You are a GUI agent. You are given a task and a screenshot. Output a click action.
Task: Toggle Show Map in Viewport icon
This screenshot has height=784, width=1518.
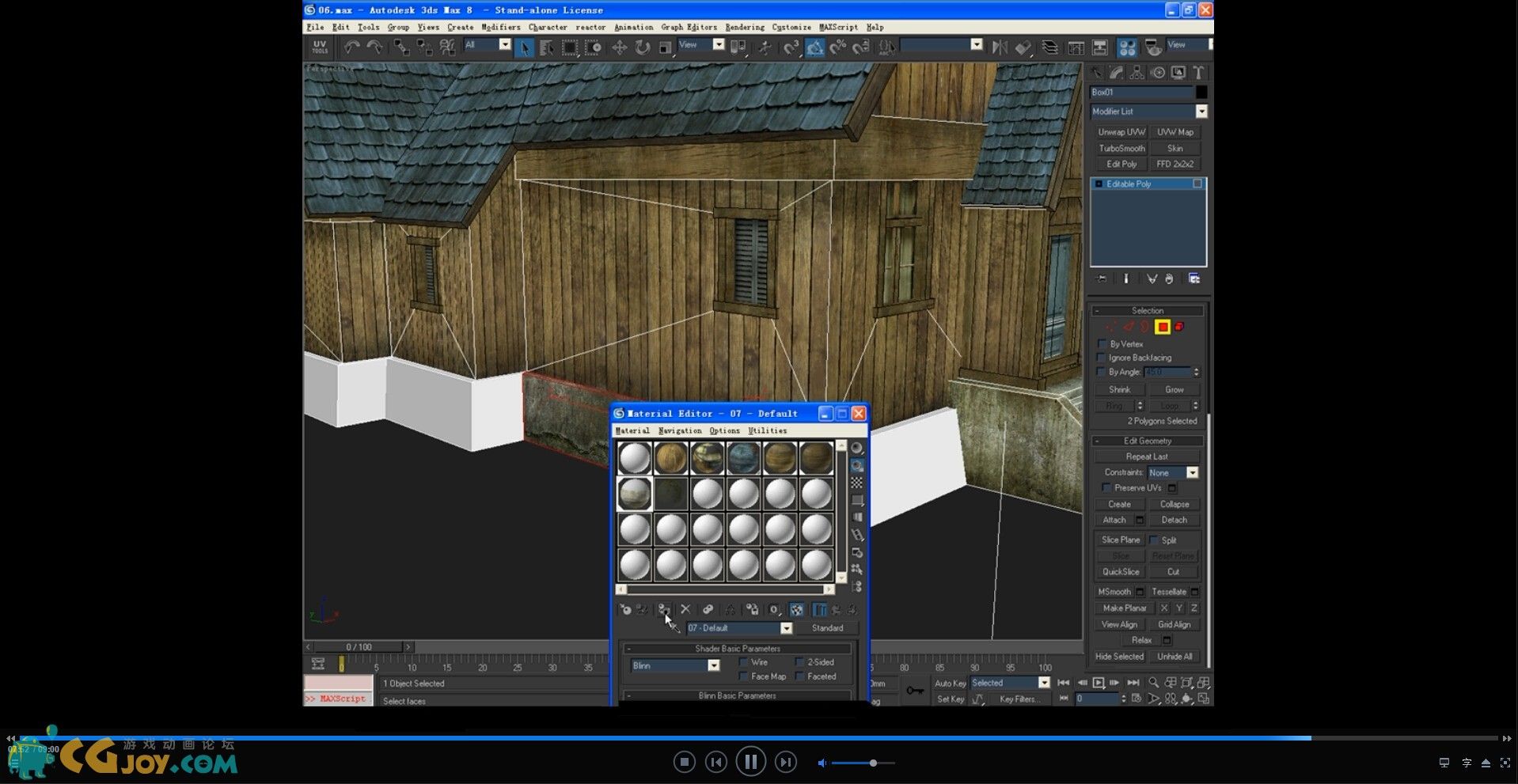tap(797, 609)
